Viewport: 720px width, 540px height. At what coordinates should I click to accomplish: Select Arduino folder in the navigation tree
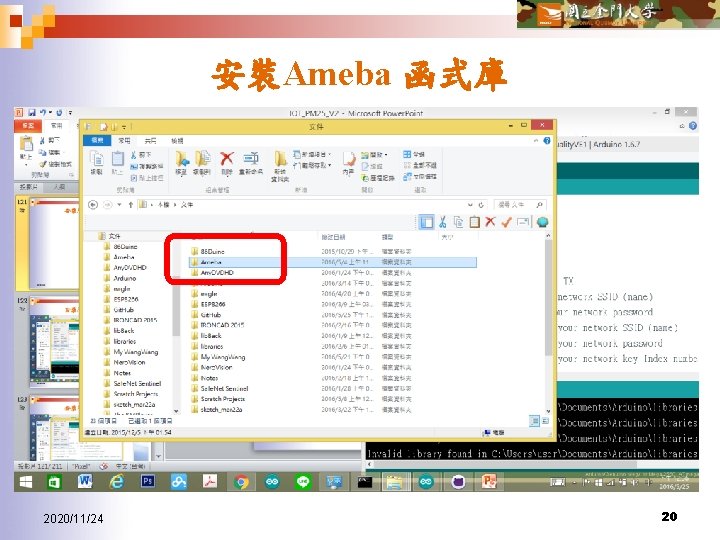120,278
